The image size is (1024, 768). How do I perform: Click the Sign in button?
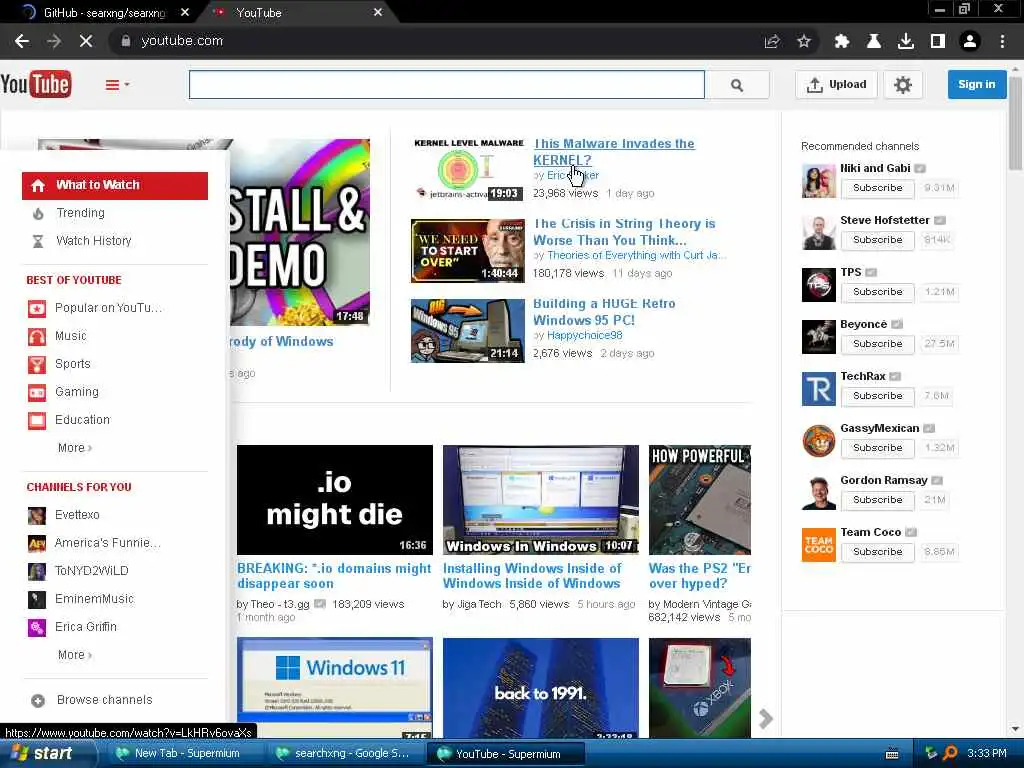(976, 84)
